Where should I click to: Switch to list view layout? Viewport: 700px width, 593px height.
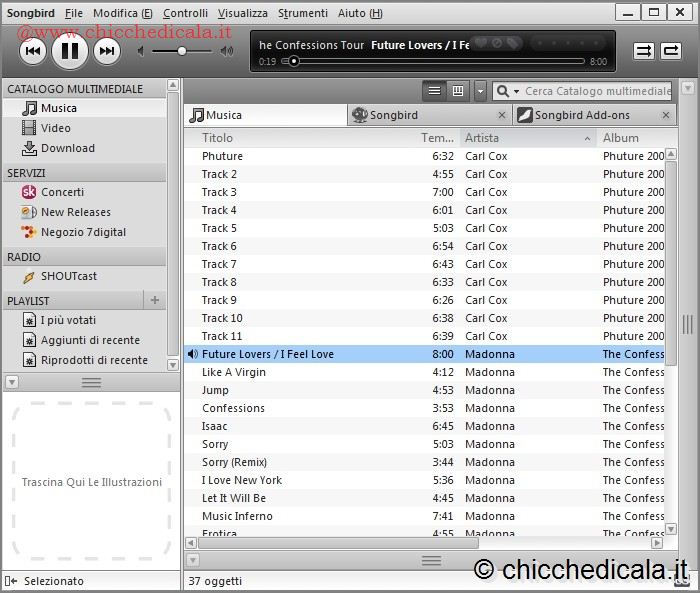(x=434, y=91)
